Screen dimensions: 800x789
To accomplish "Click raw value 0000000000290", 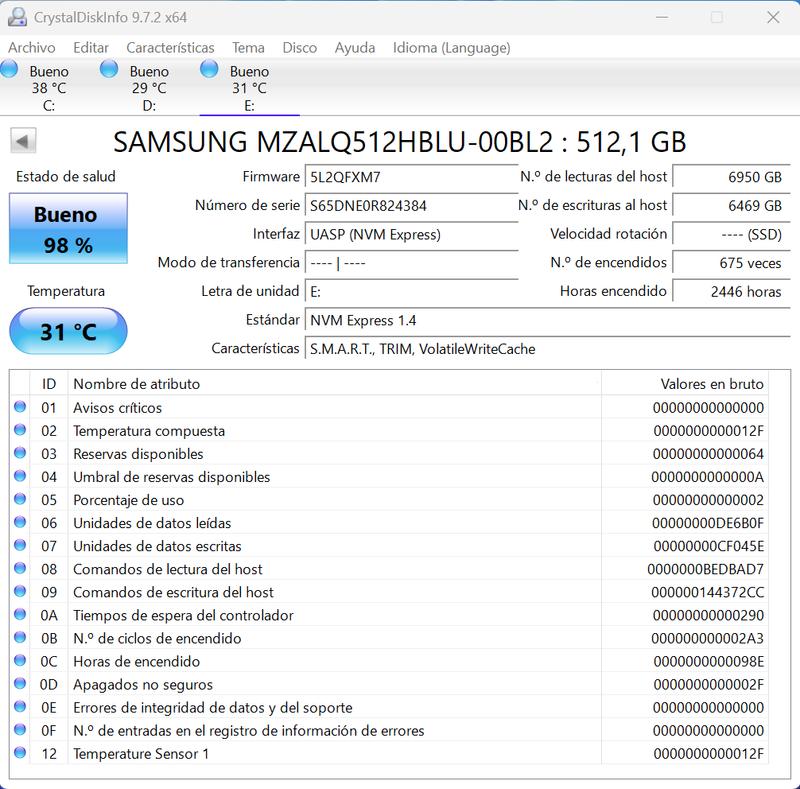I will (x=708, y=615).
